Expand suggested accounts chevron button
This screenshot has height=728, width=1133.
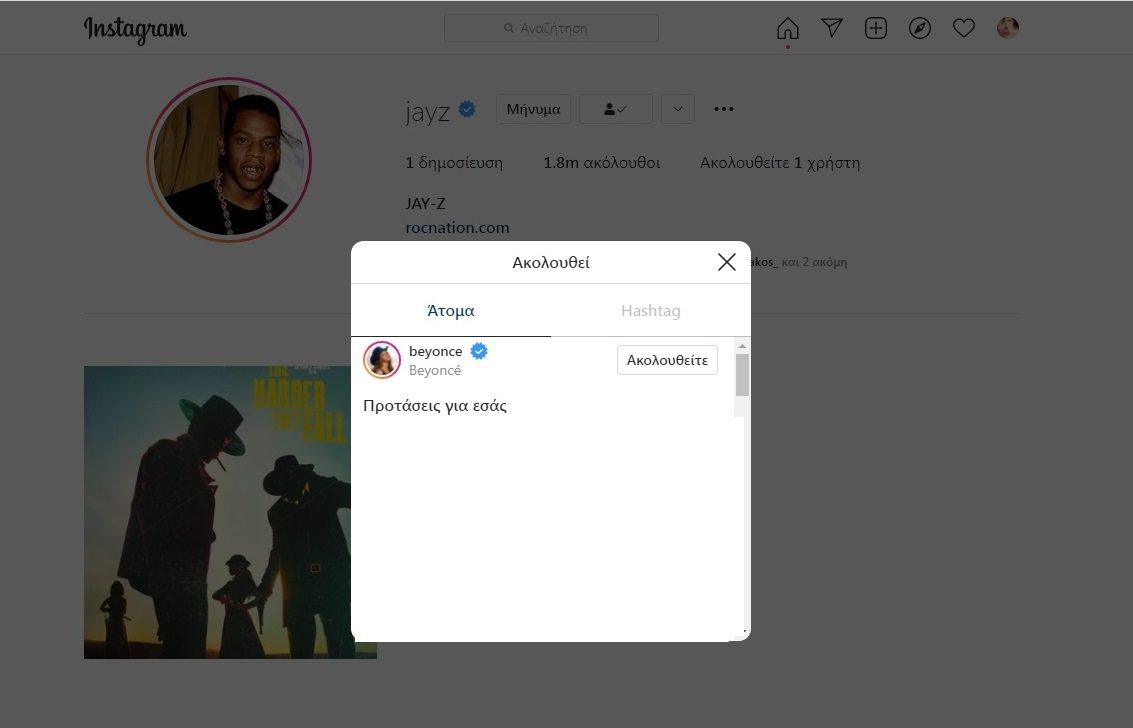click(678, 109)
